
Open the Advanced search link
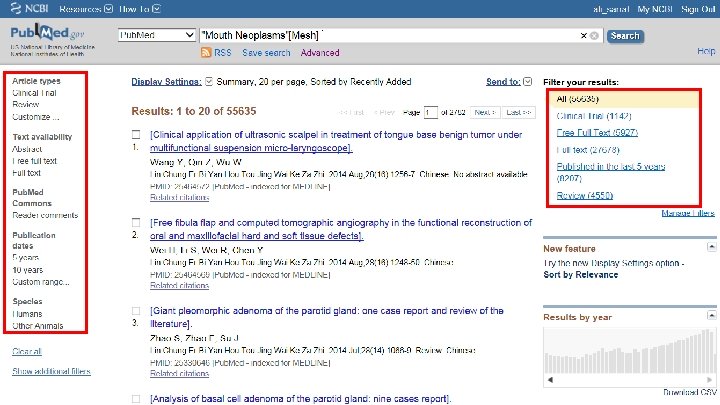click(x=320, y=53)
